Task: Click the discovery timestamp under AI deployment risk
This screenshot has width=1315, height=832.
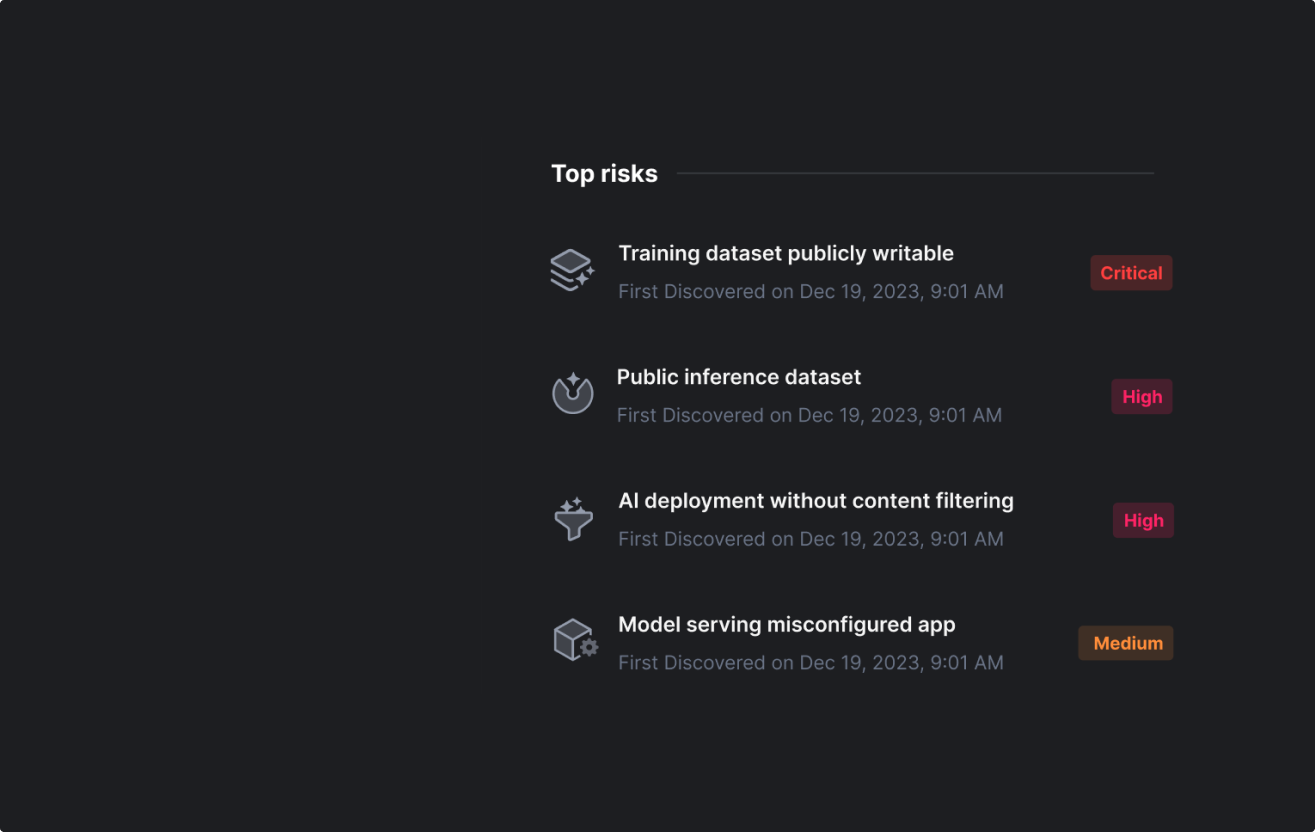Action: 810,538
